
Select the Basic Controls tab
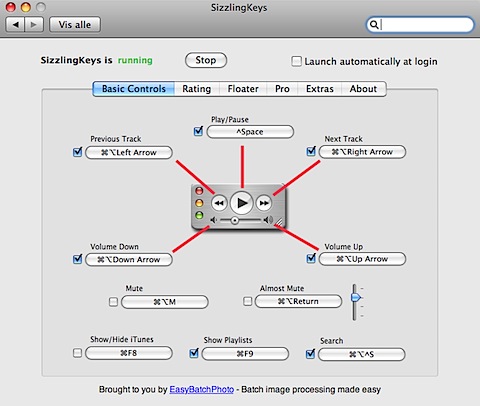click(x=133, y=89)
